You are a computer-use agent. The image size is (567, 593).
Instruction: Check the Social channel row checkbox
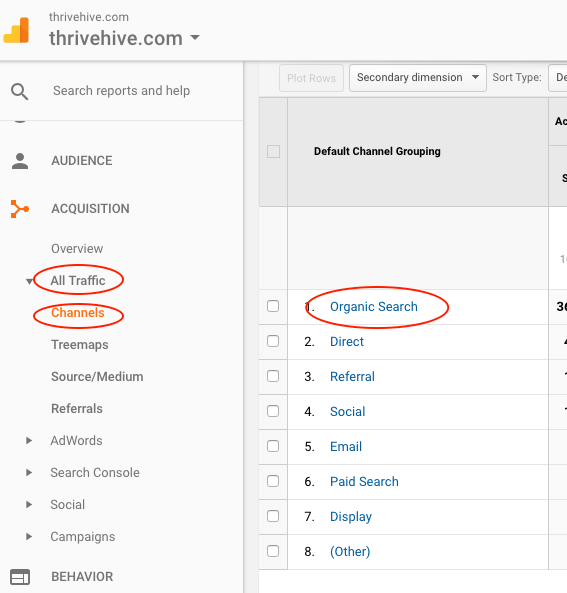click(x=273, y=411)
